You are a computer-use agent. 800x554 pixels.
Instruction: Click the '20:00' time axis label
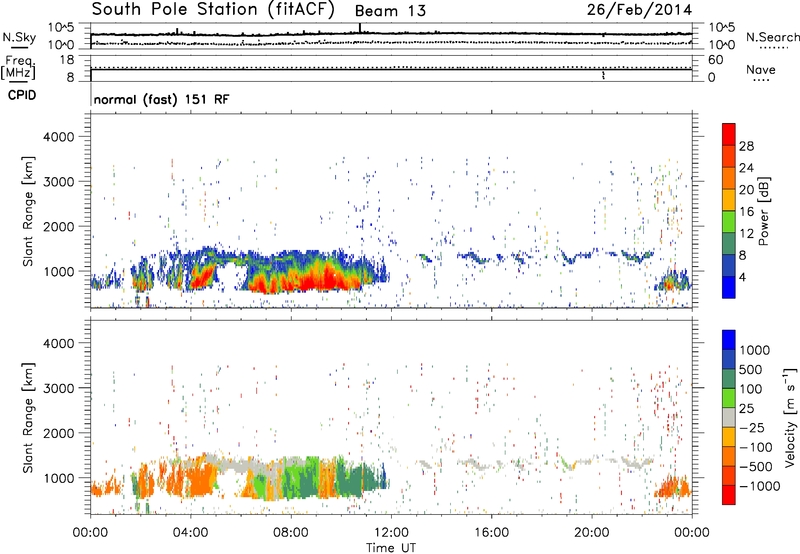592,533
